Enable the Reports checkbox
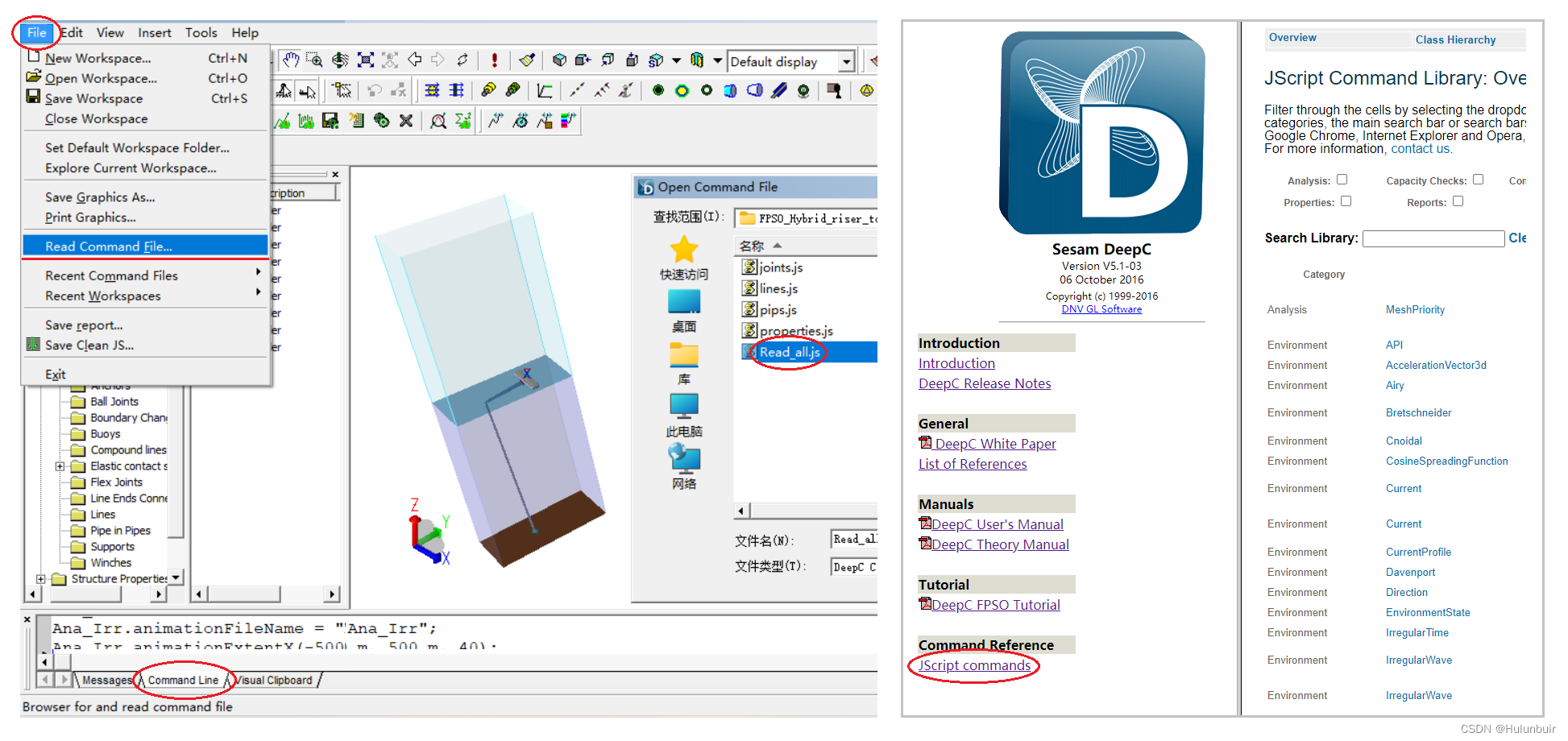The height and width of the screenshot is (741, 1568). [x=1458, y=201]
